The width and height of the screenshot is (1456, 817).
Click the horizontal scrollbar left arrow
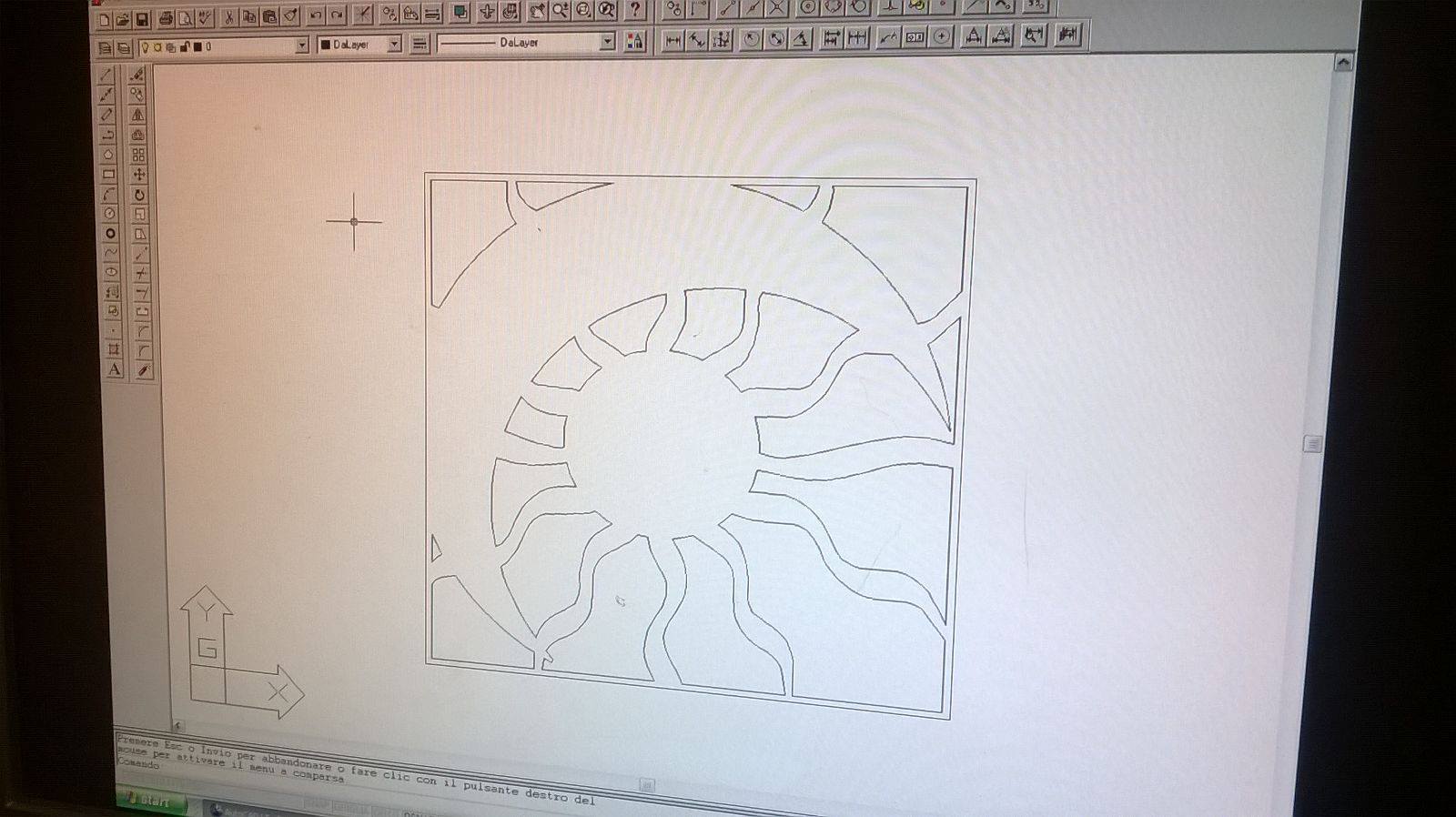(x=177, y=725)
